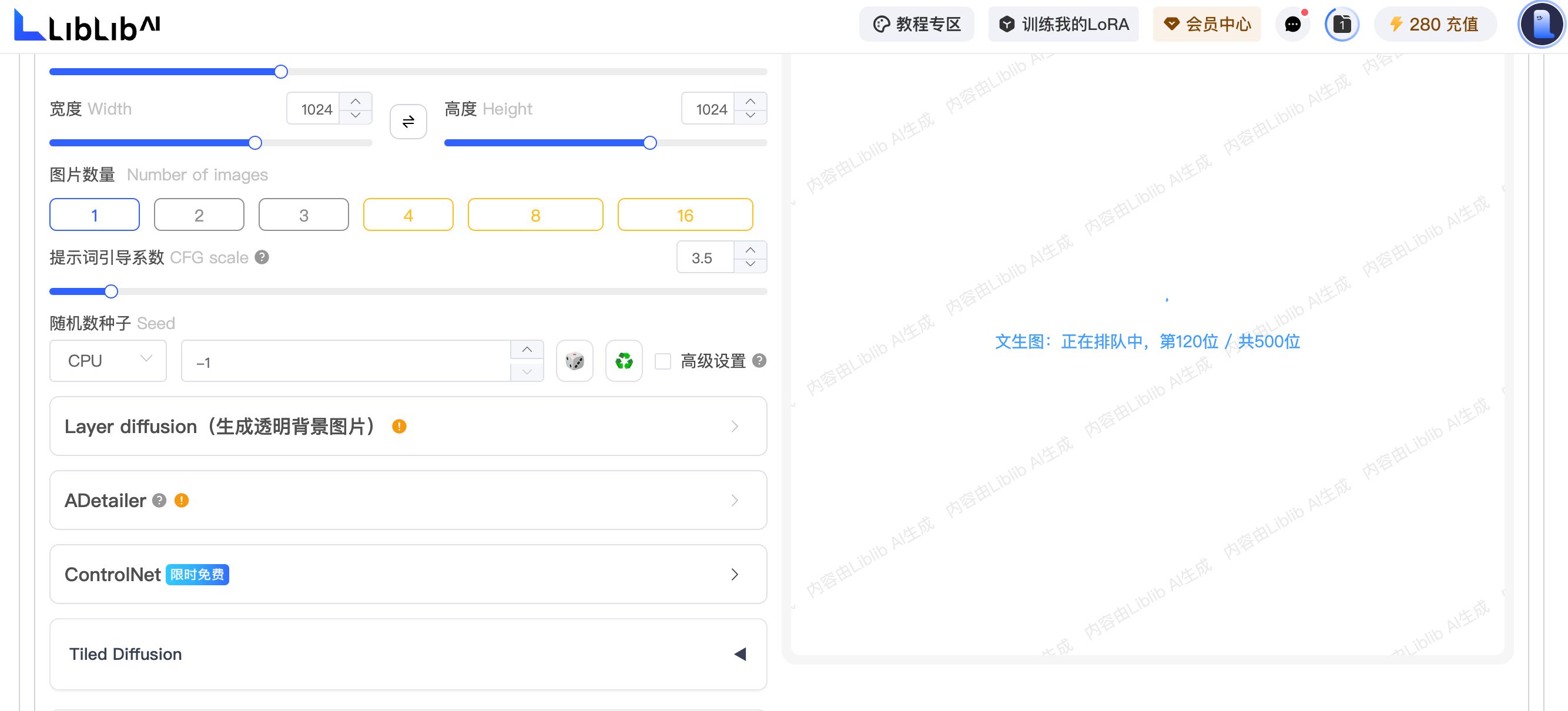
Task: Click the 280 充值 recharge button
Action: (x=1435, y=24)
